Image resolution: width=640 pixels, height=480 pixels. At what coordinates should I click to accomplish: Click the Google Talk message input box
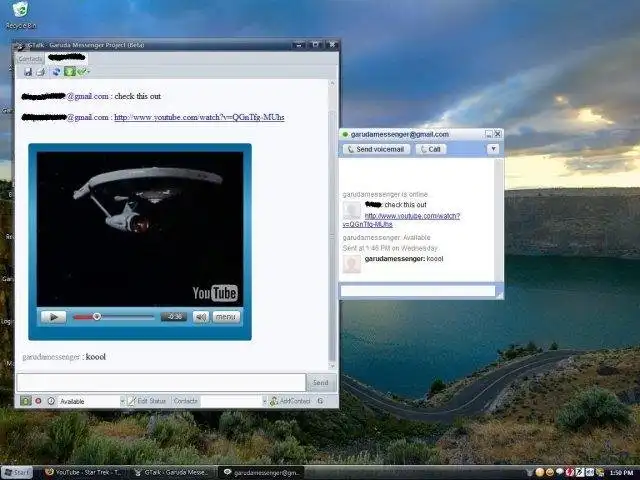click(418, 291)
